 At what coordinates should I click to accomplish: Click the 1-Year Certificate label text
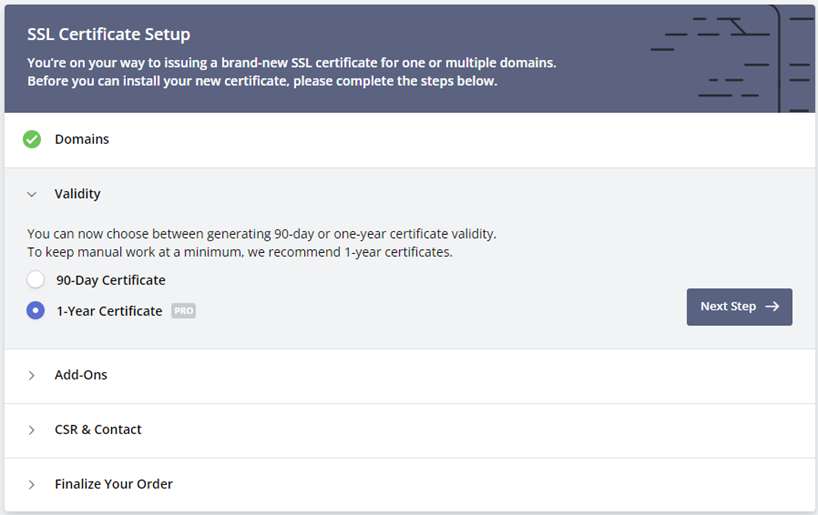(x=109, y=311)
